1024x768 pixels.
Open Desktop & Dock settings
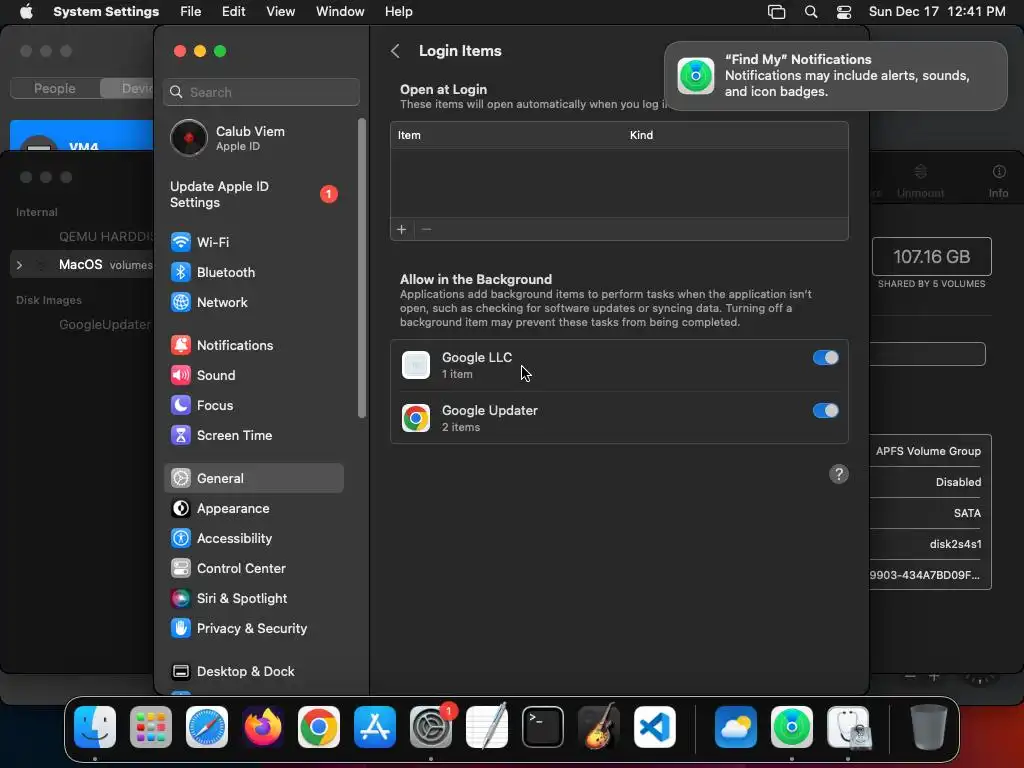(x=253, y=672)
